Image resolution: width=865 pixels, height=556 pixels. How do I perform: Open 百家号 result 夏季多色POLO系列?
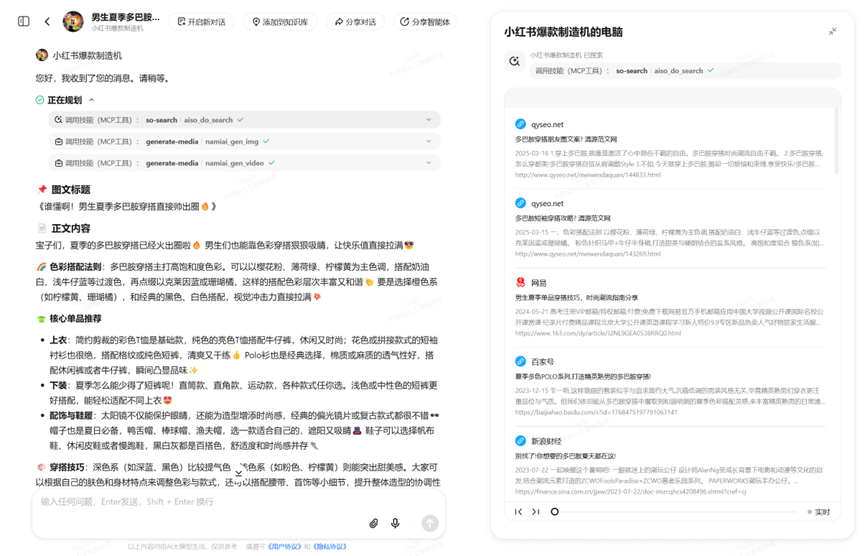583,377
